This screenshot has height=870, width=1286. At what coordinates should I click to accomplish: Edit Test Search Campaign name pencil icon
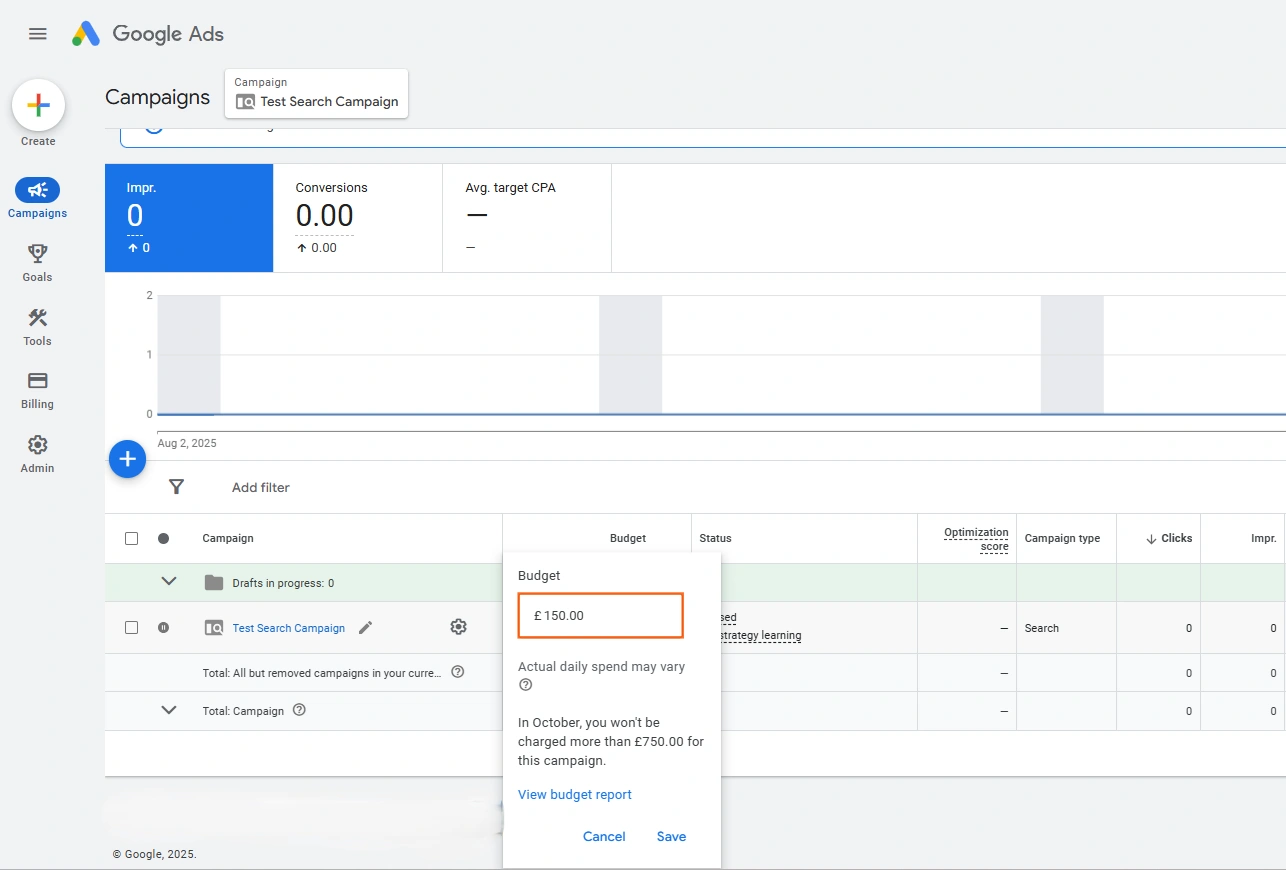point(365,628)
